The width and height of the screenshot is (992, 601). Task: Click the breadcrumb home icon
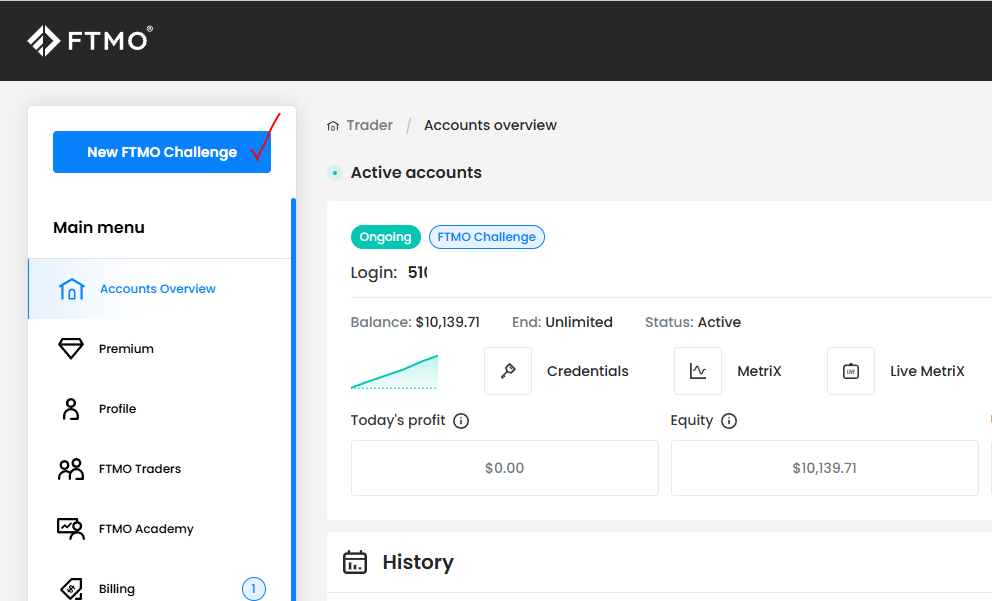tap(333, 126)
